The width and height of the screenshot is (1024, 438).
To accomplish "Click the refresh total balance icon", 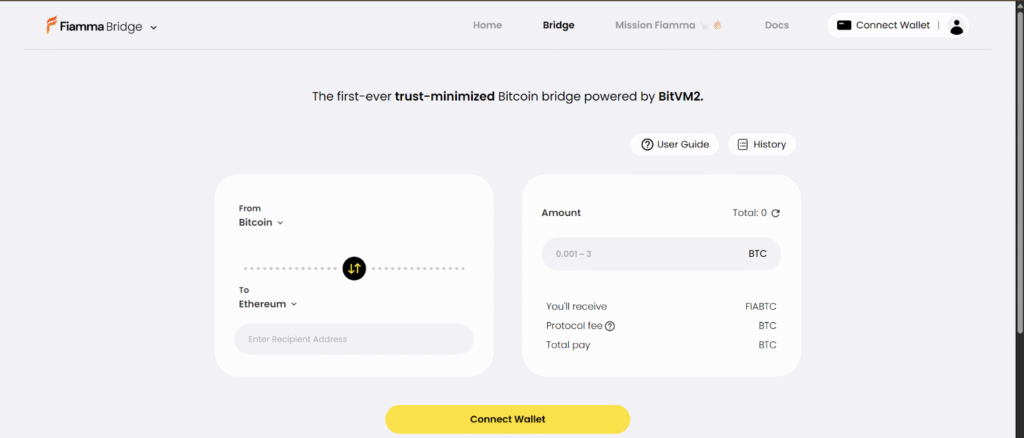I will [775, 213].
